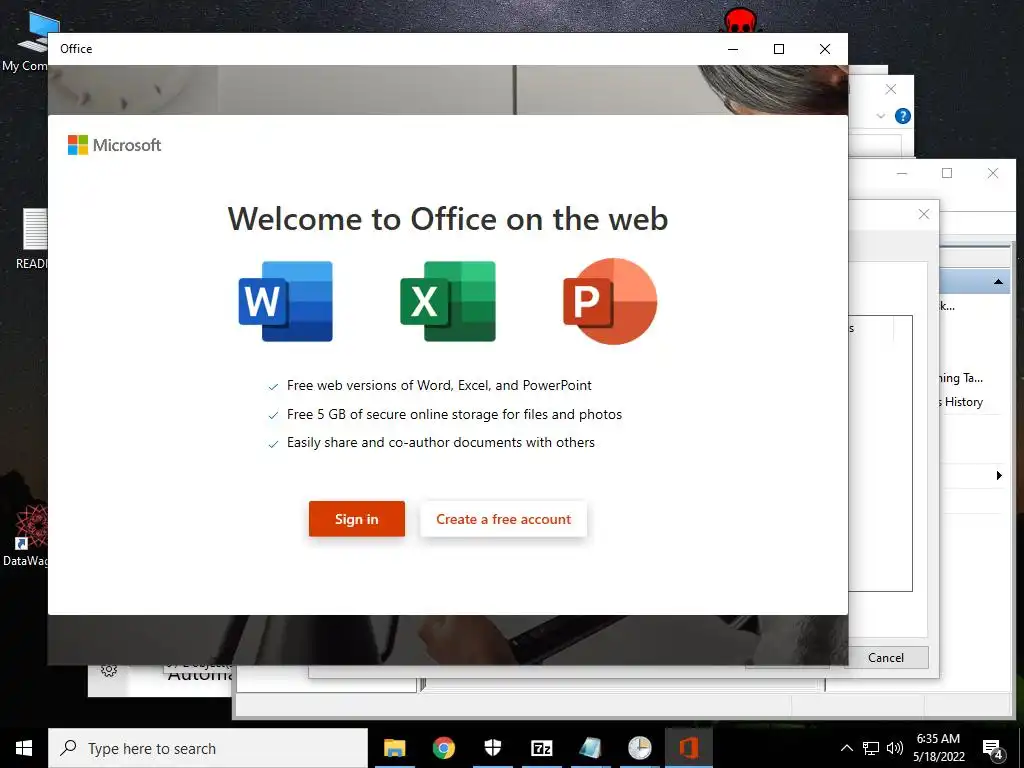Click the Office icon on taskbar

(x=688, y=748)
